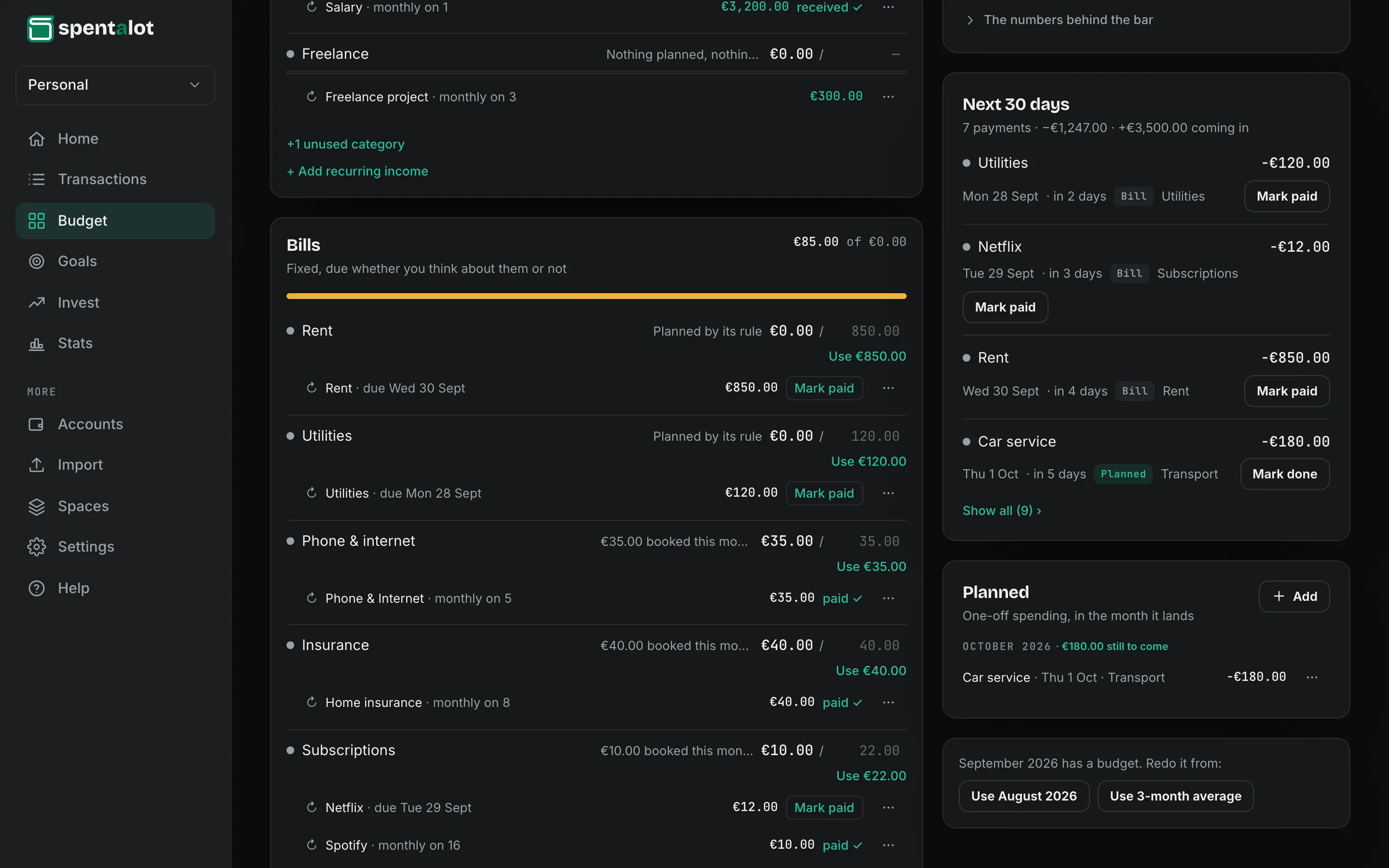Open more options for Rent bill row
Screen dimensions: 1389x868
(x=888, y=388)
